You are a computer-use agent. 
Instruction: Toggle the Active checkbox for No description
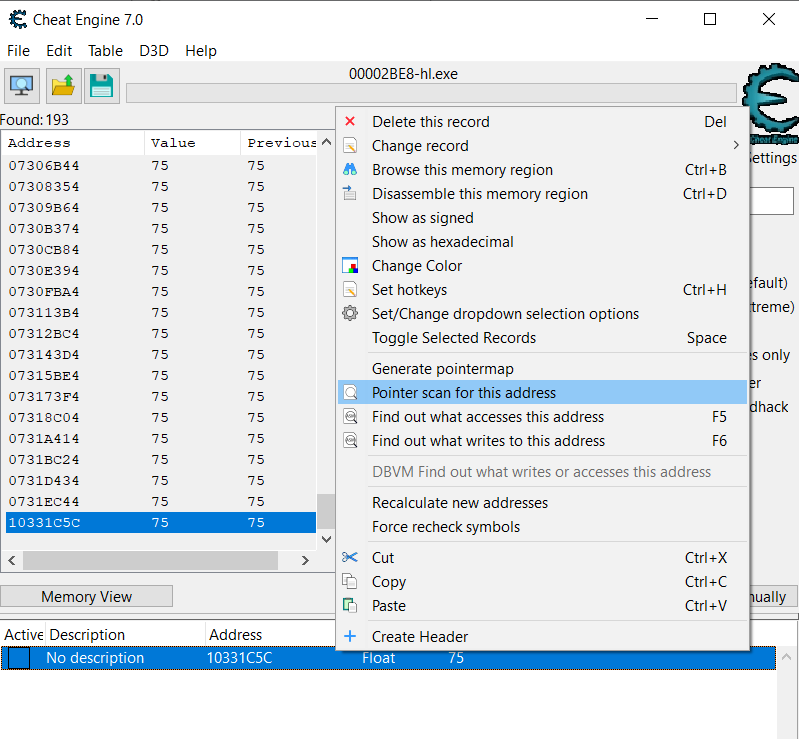[x=19, y=657]
